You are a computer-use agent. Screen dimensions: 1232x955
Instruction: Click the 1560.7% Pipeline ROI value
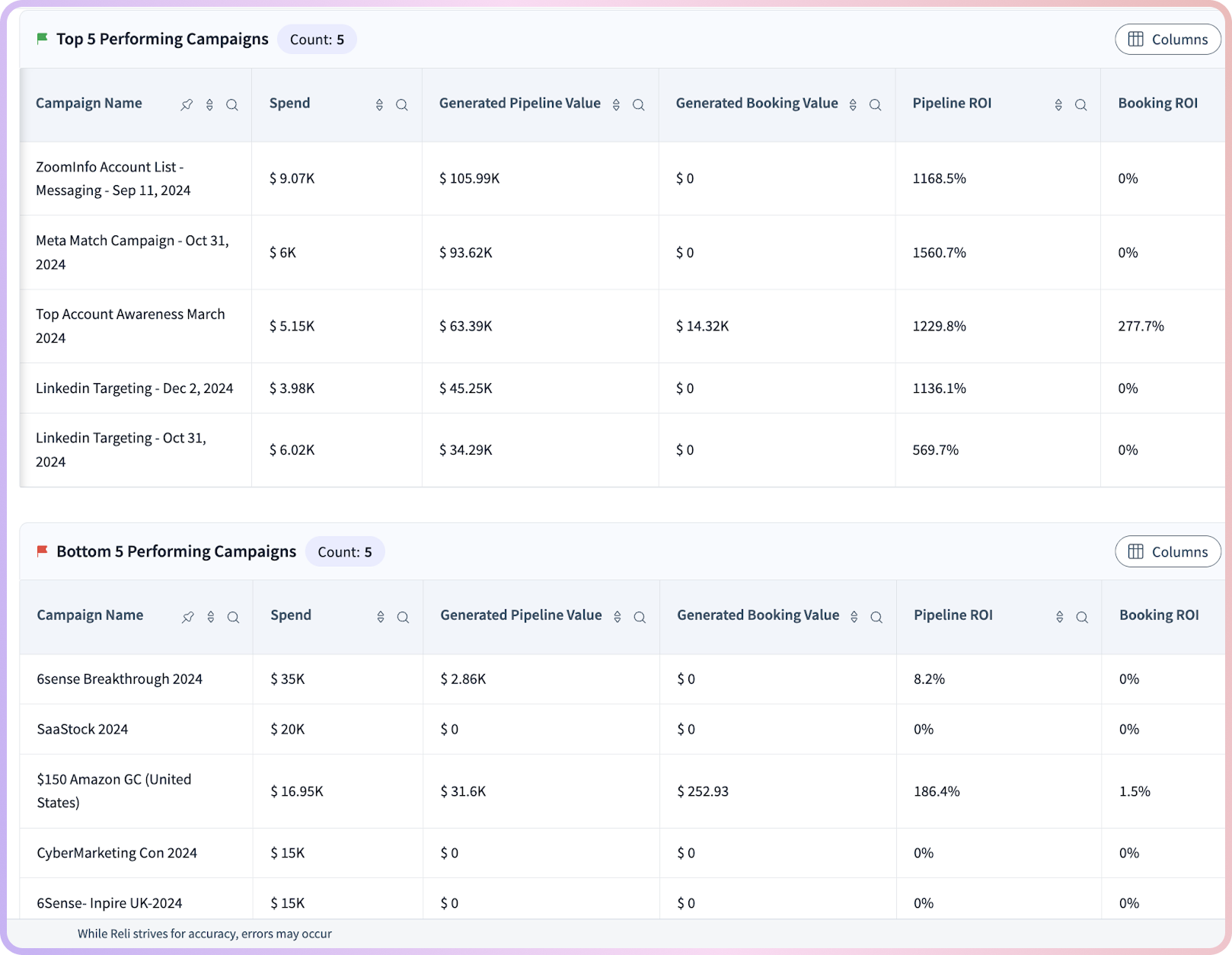[x=940, y=252]
